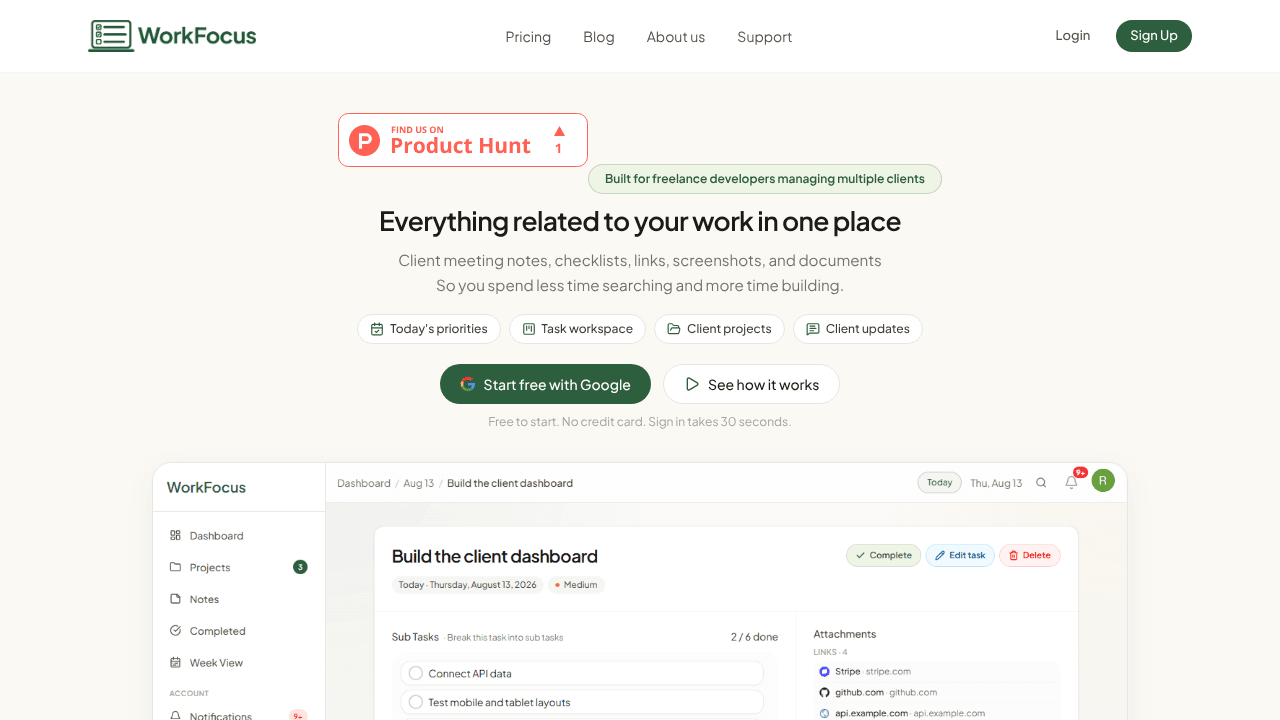Image resolution: width=1280 pixels, height=720 pixels.
Task: Click the Task workspace board icon
Action: 529,329
